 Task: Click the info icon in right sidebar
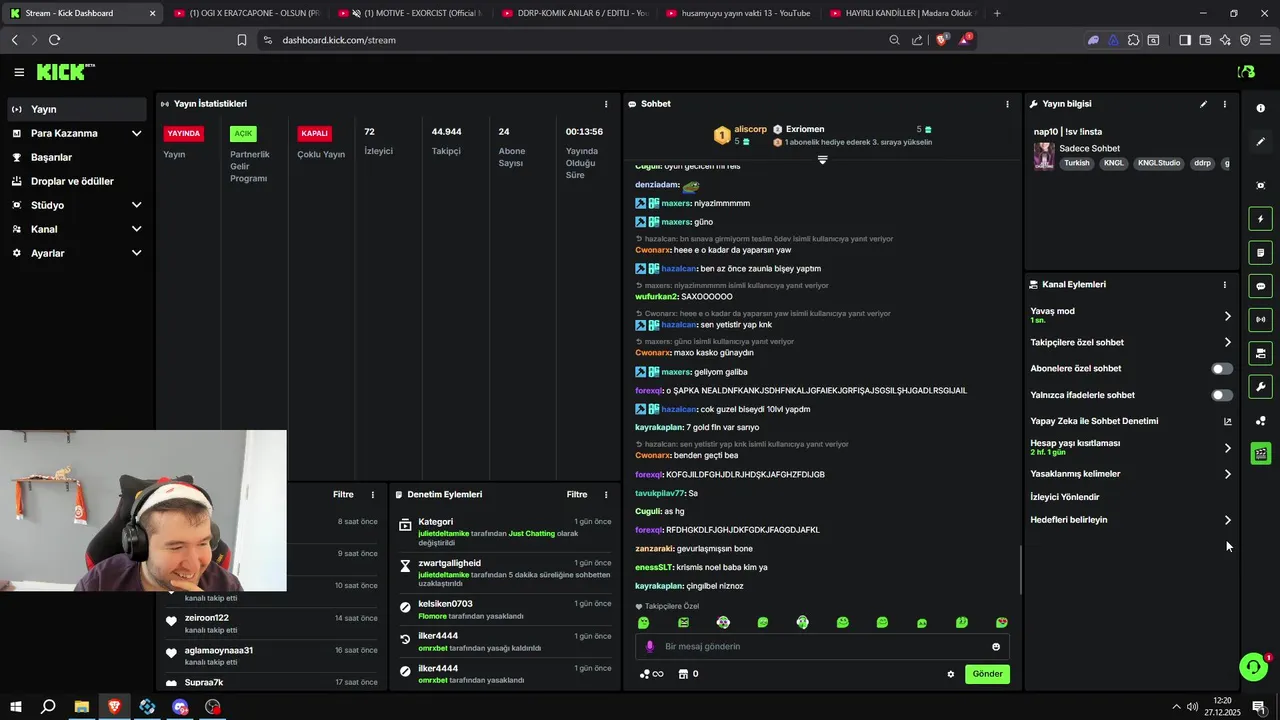1260,108
